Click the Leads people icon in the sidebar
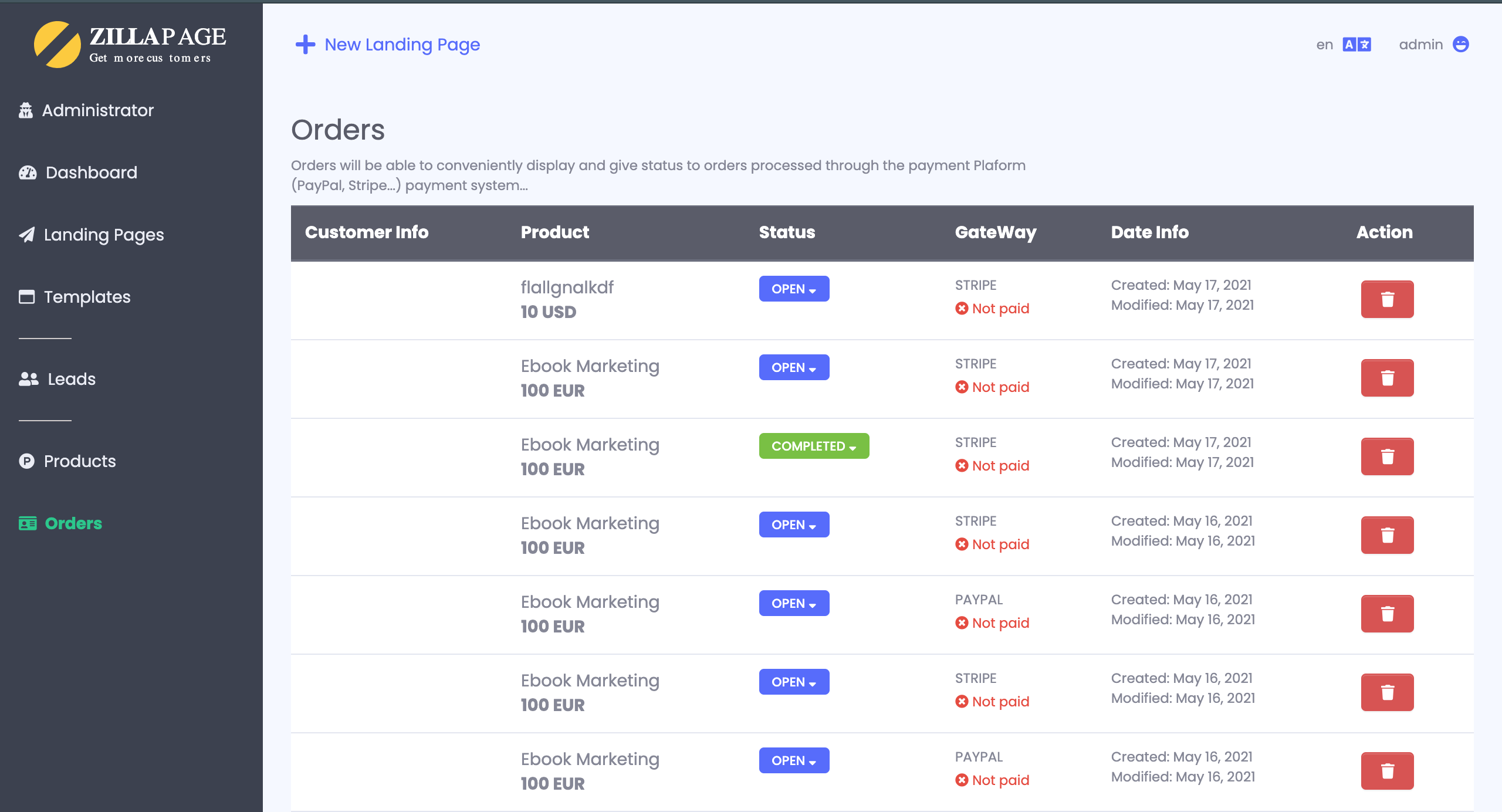Screen dimensions: 1502x812 [x=28, y=379]
